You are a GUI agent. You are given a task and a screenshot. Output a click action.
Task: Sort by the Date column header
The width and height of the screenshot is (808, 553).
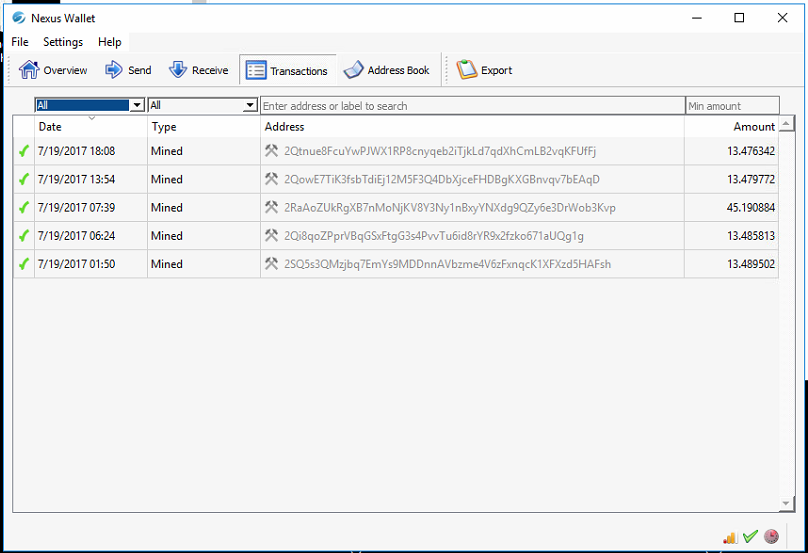(91, 127)
